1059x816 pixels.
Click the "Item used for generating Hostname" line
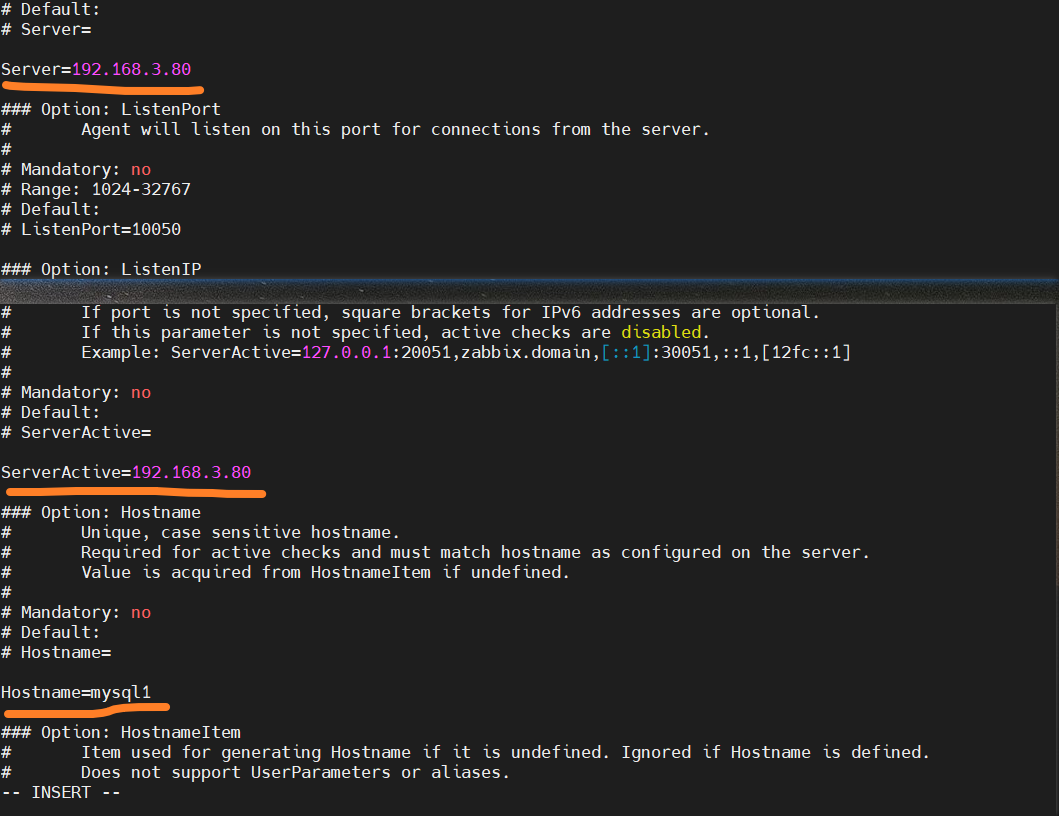click(505, 752)
